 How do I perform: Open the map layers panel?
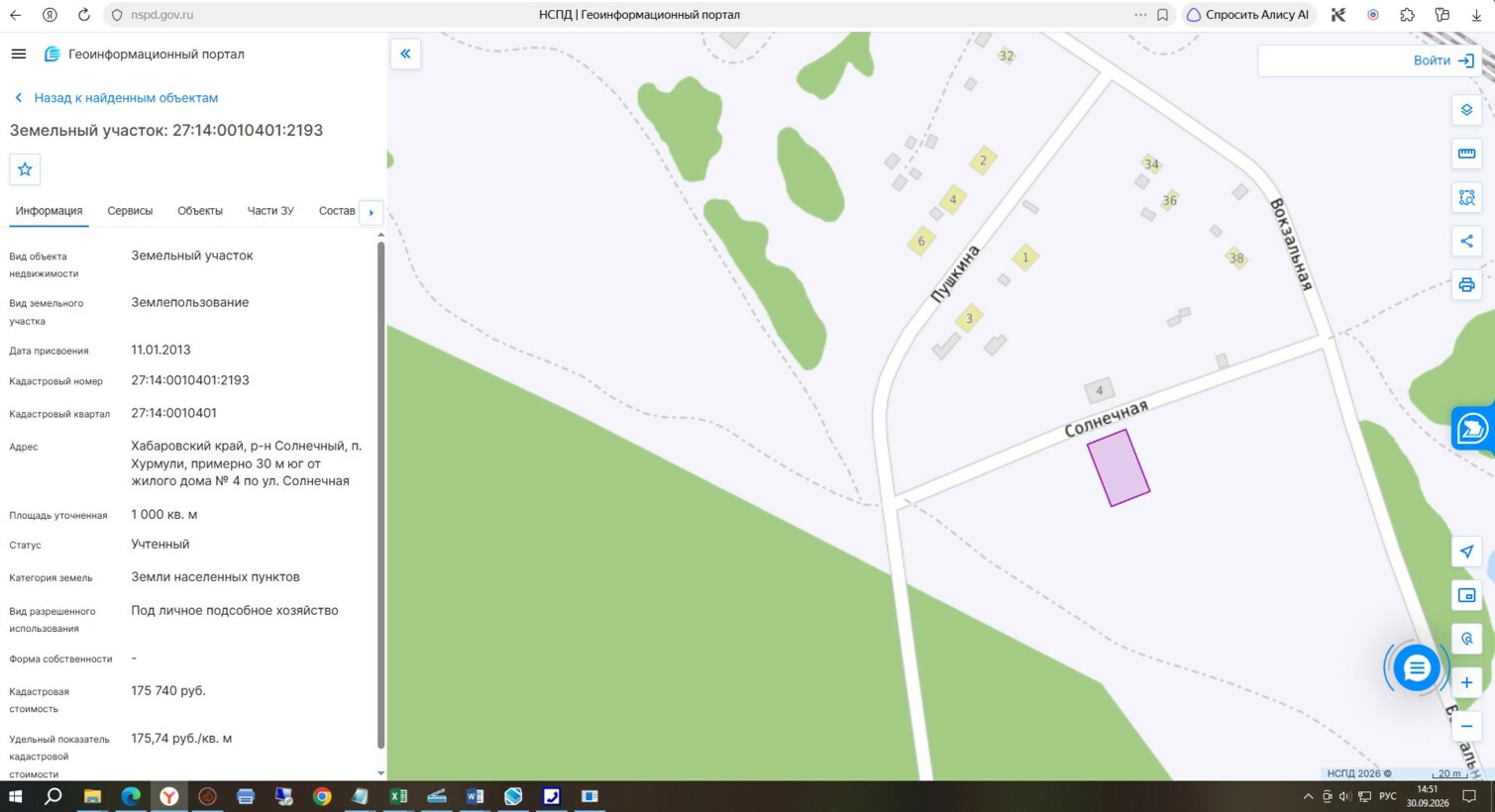coord(1466,110)
